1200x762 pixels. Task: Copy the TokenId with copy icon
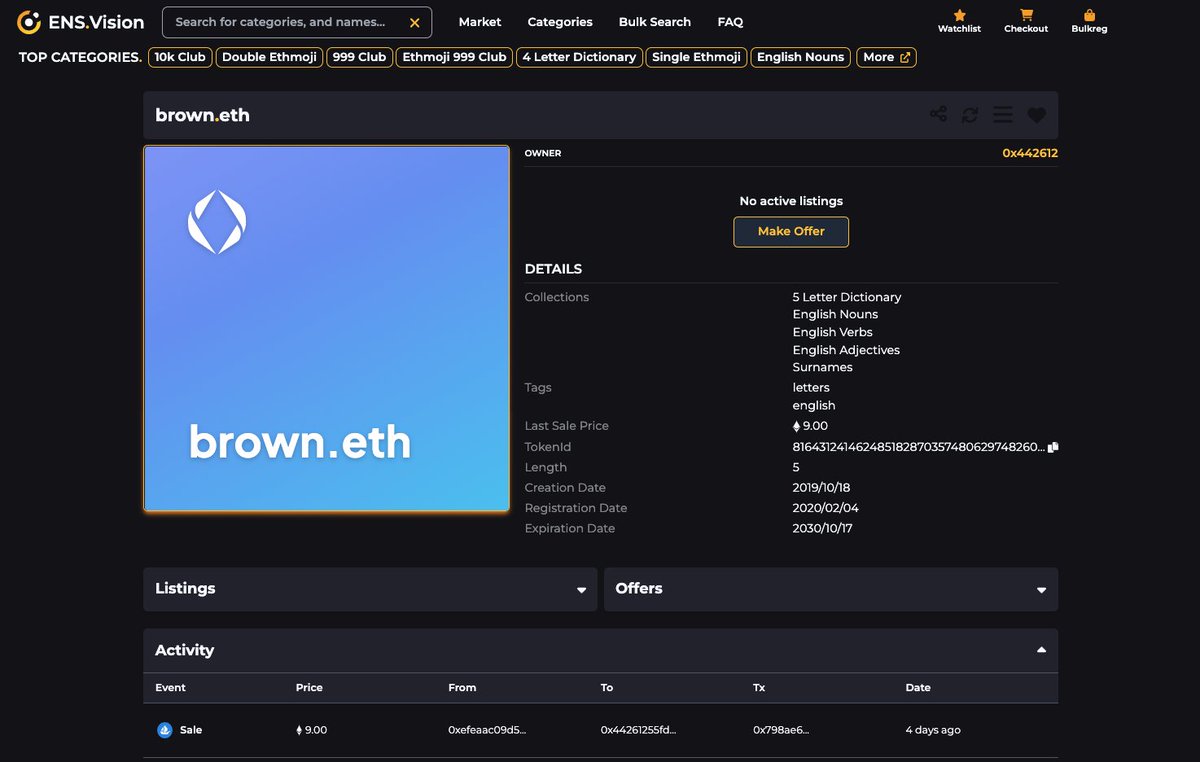click(1053, 447)
